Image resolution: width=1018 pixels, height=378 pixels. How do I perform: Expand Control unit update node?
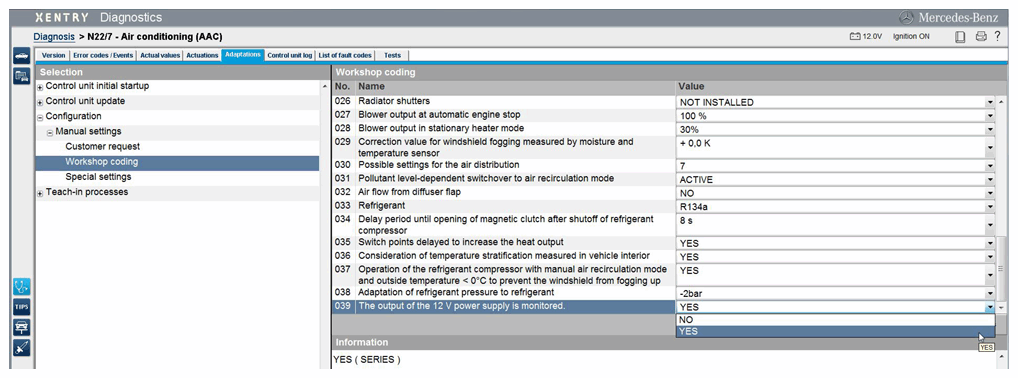click(x=40, y=102)
